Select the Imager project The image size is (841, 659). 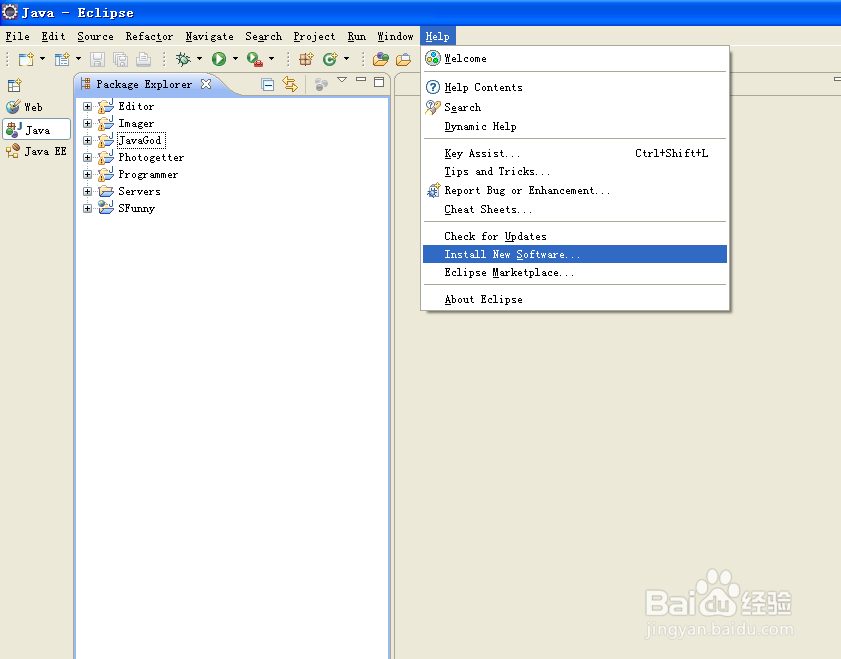136,123
